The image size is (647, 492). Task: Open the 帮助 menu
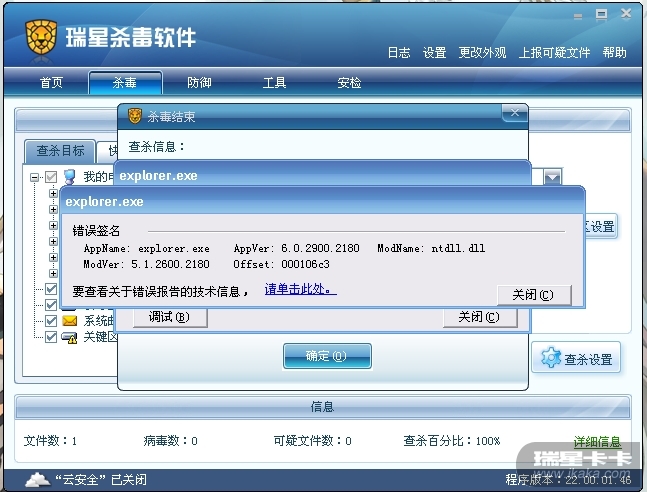(614, 52)
